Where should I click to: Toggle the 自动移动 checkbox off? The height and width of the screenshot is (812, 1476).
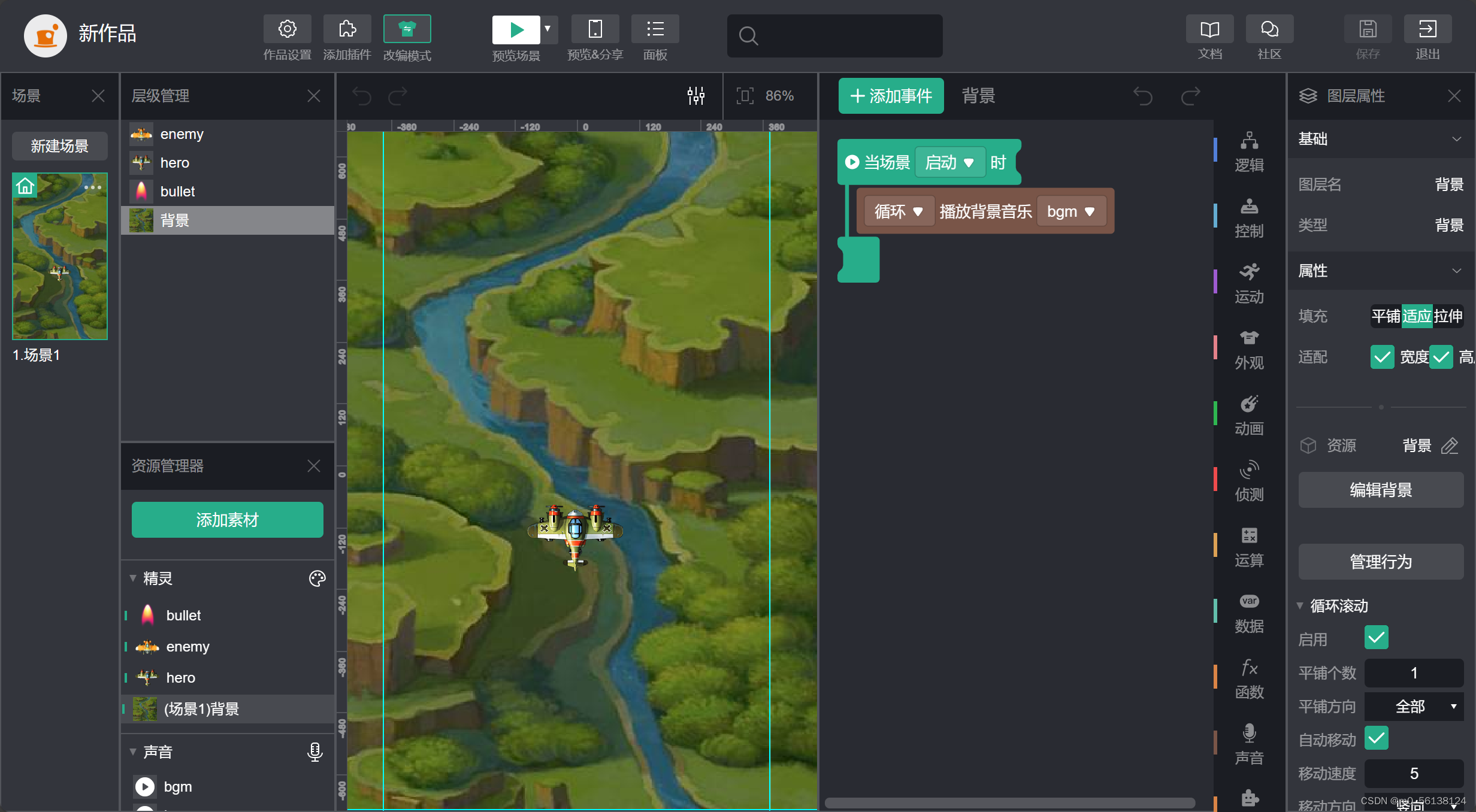click(x=1376, y=738)
